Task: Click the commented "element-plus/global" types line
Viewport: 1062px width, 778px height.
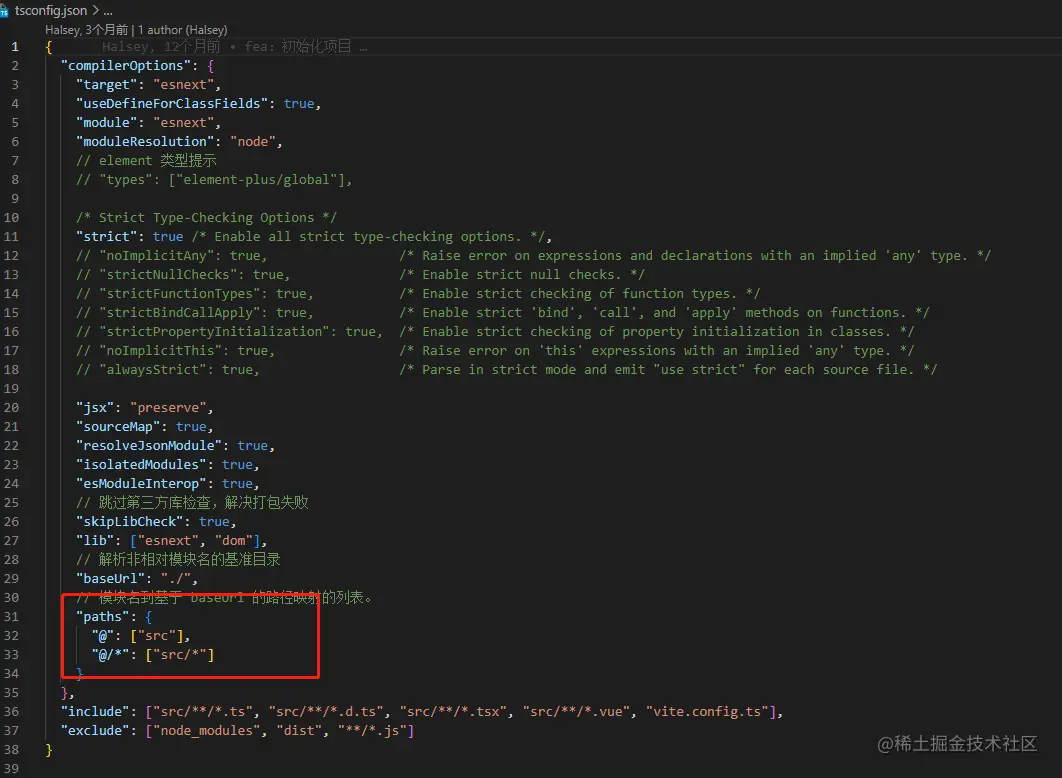Action: click(x=214, y=179)
